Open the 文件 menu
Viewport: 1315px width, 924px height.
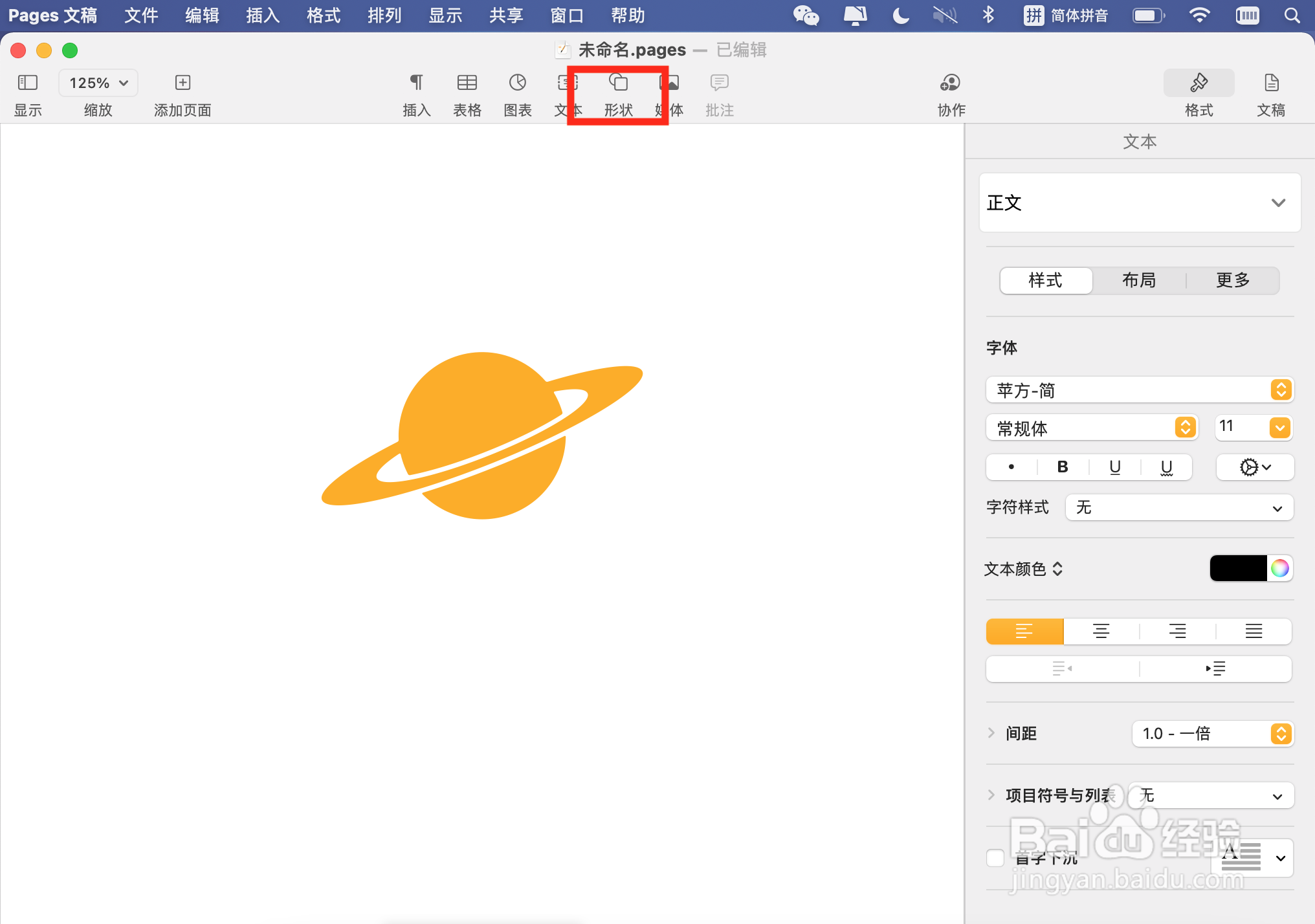pyautogui.click(x=141, y=16)
